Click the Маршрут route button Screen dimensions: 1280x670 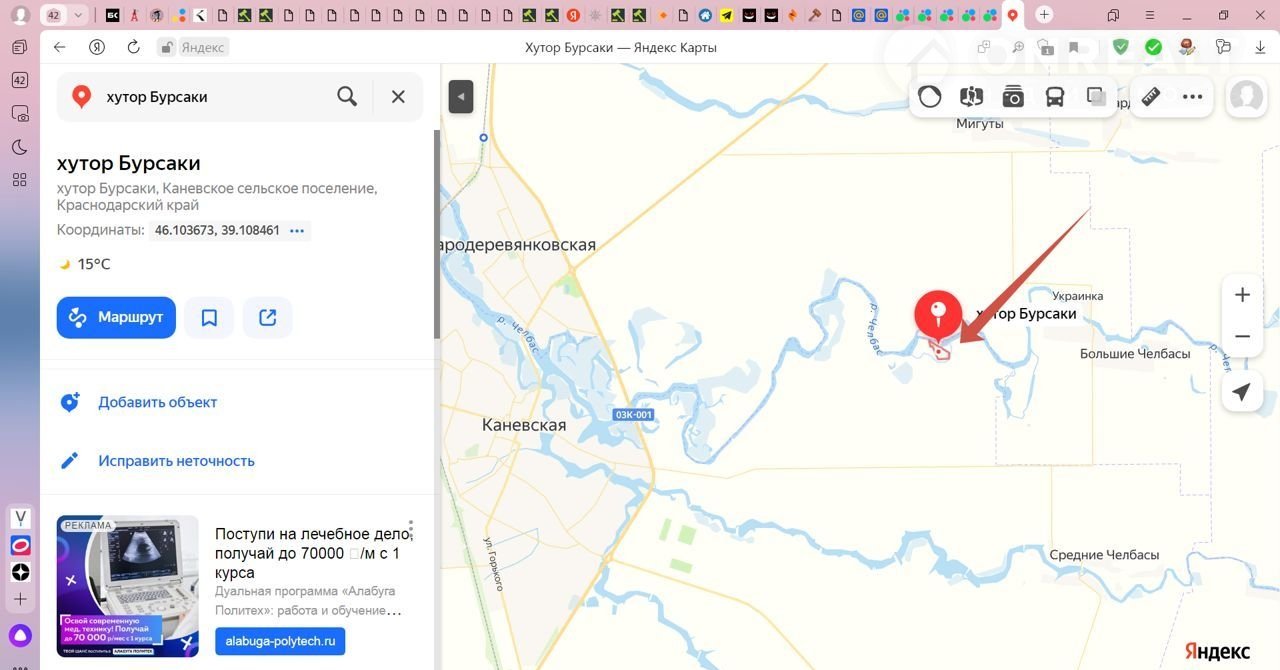116,318
